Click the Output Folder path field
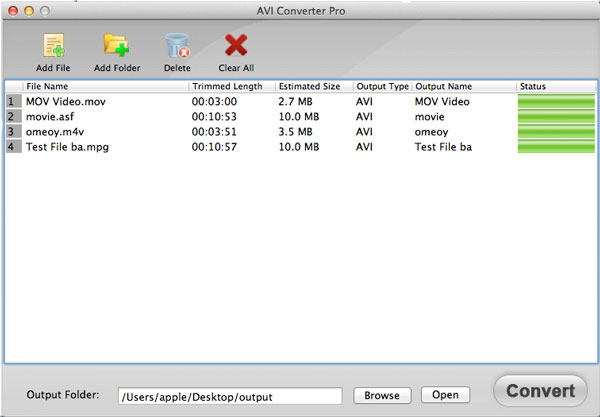 coord(230,396)
